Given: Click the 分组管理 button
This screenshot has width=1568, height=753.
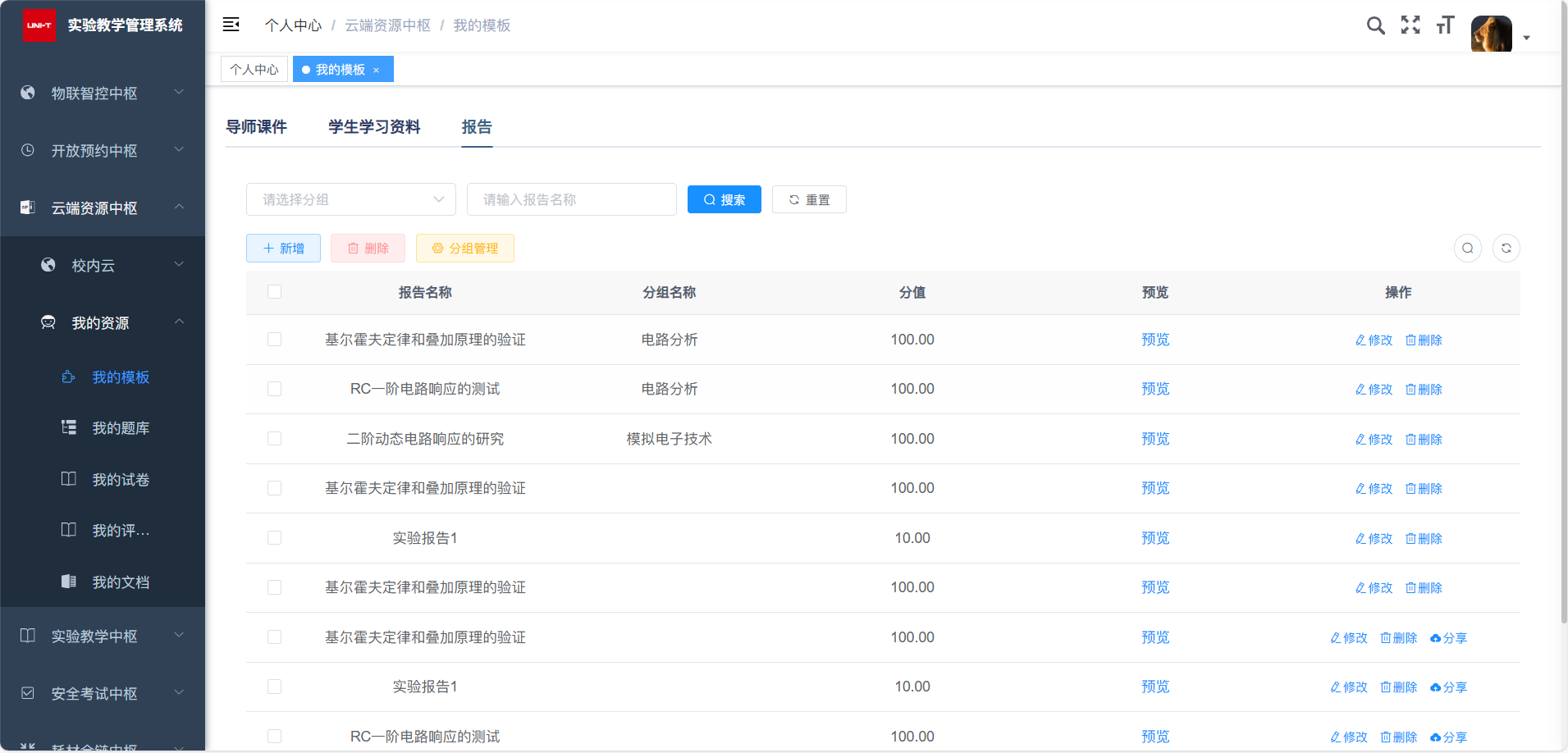Looking at the screenshot, I should point(464,249).
